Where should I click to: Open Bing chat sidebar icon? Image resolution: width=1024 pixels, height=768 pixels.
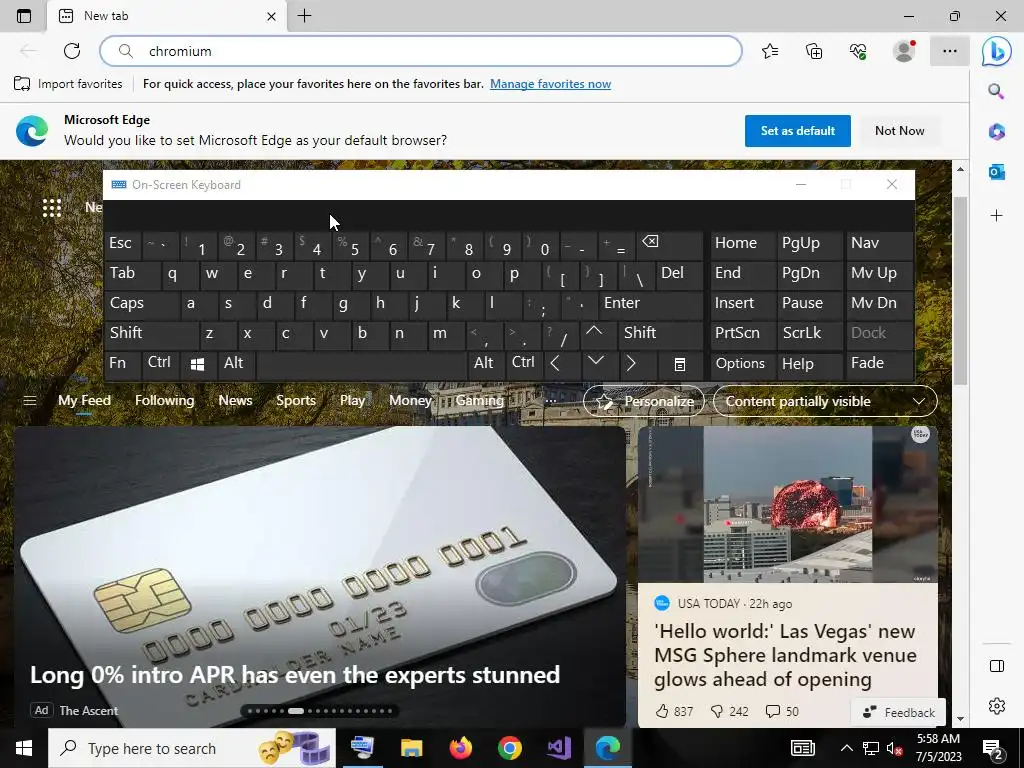coord(997,51)
